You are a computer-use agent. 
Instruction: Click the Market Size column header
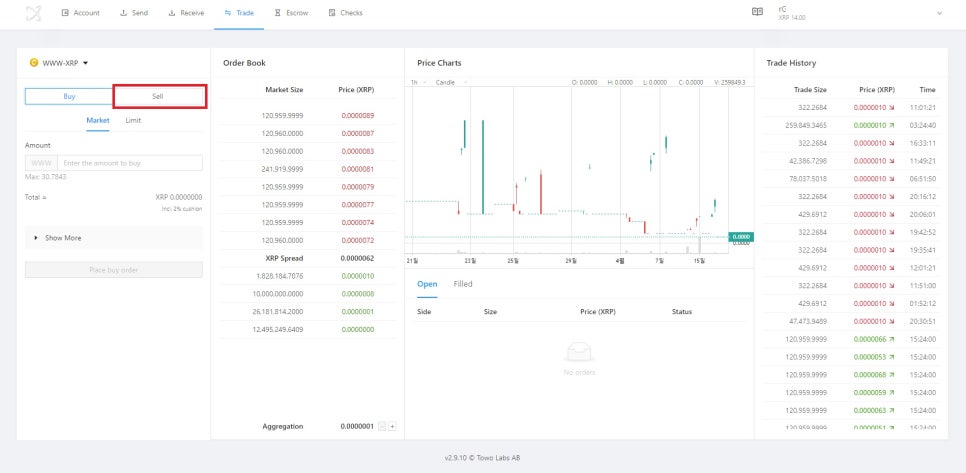pyautogui.click(x=284, y=90)
